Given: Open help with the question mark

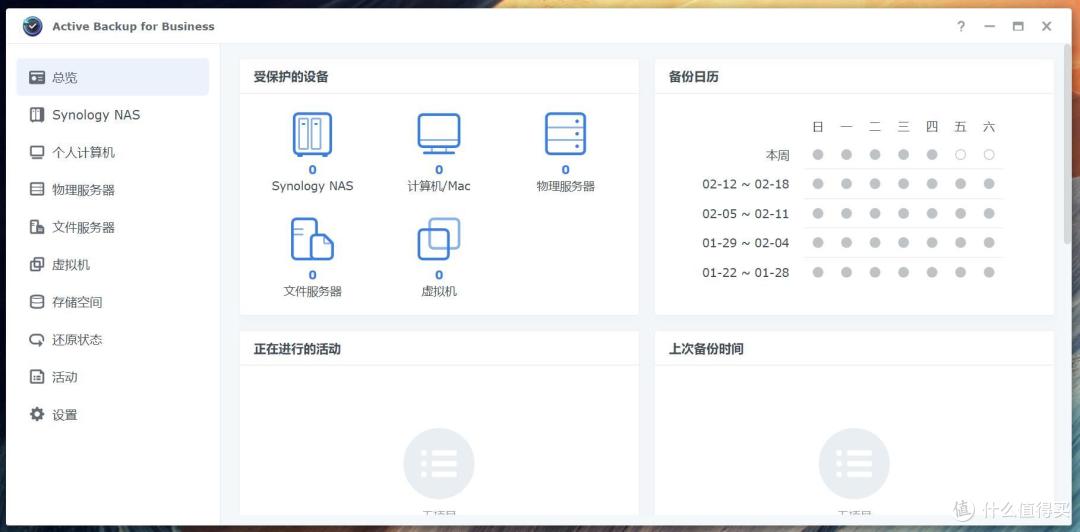Looking at the screenshot, I should [x=961, y=26].
